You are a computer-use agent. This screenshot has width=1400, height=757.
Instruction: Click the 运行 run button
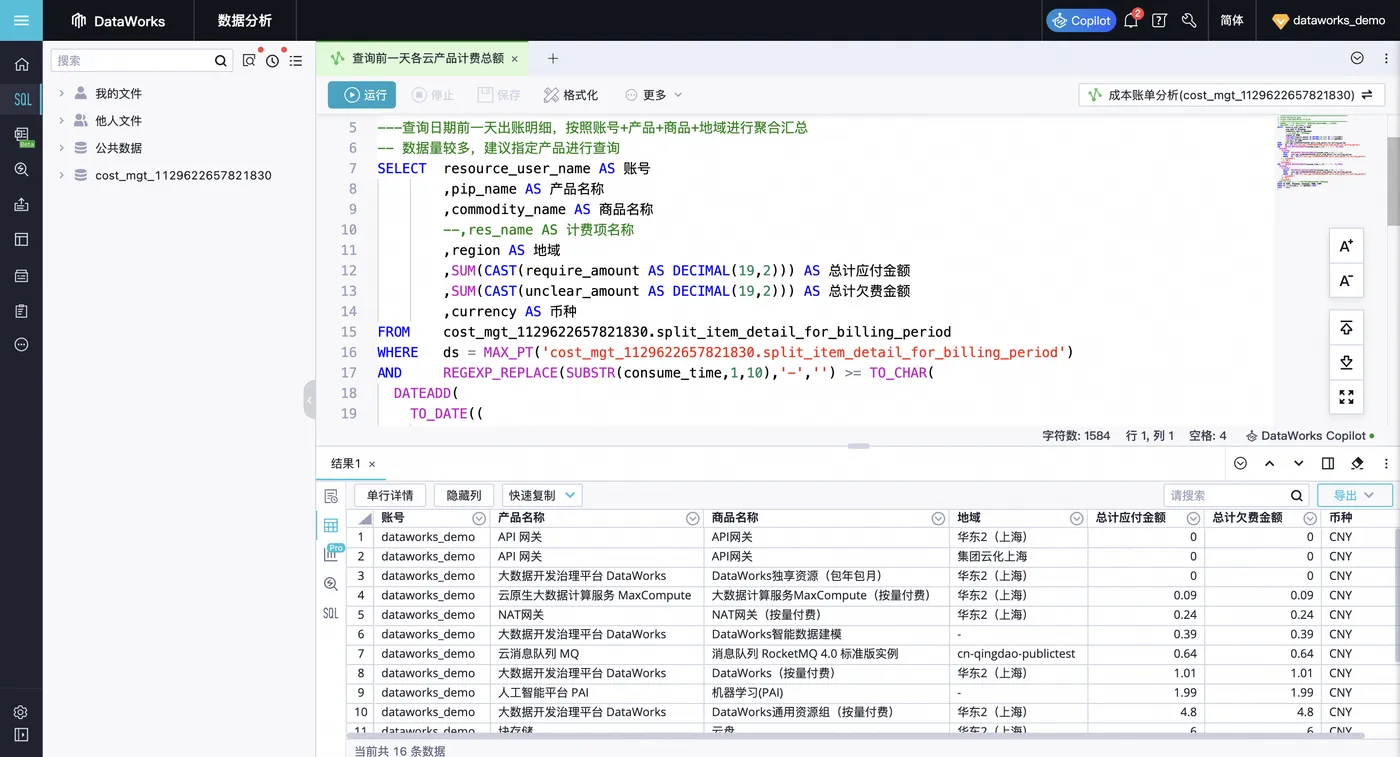[363, 95]
